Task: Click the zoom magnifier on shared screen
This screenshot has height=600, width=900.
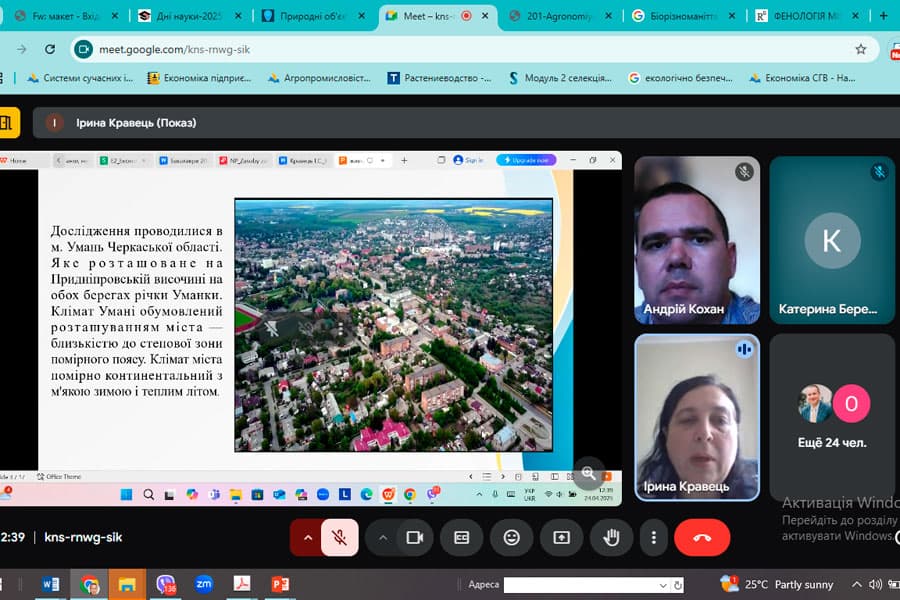Action: [x=588, y=473]
